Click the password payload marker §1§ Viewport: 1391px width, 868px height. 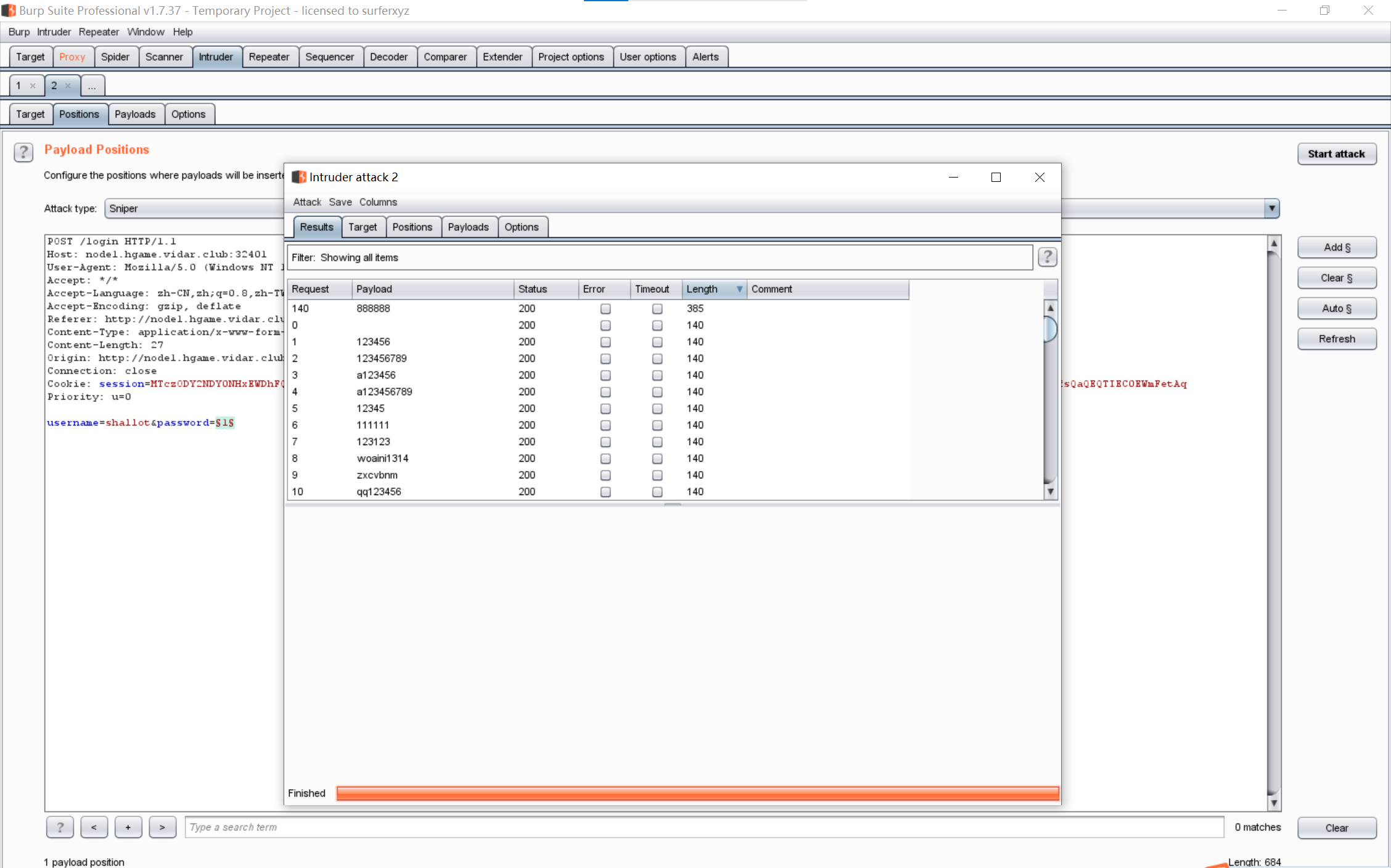(224, 423)
